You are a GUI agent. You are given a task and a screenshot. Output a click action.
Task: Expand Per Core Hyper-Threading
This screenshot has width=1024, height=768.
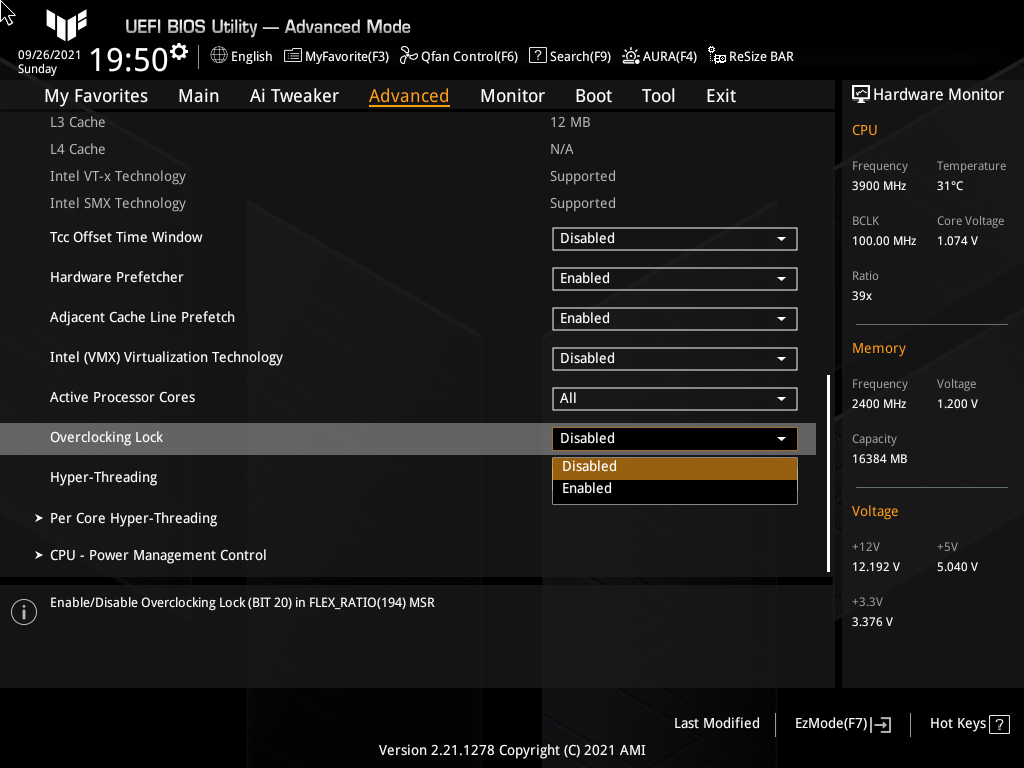point(131,518)
